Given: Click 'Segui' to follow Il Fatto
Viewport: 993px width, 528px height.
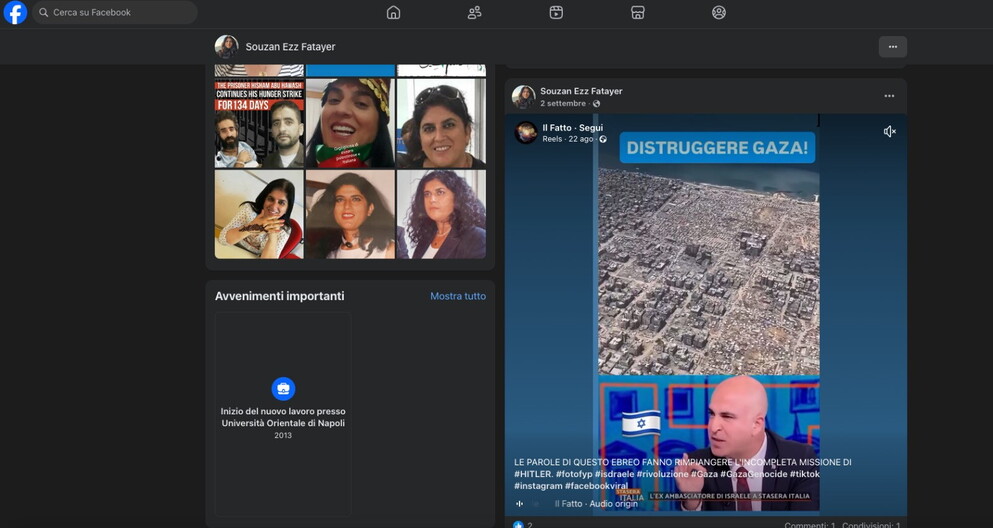Looking at the screenshot, I should click(591, 128).
